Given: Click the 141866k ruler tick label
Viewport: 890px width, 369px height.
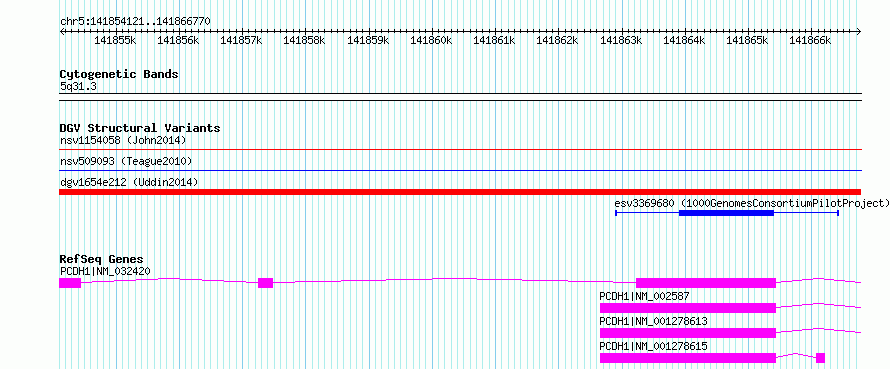Looking at the screenshot, I should (x=811, y=40).
